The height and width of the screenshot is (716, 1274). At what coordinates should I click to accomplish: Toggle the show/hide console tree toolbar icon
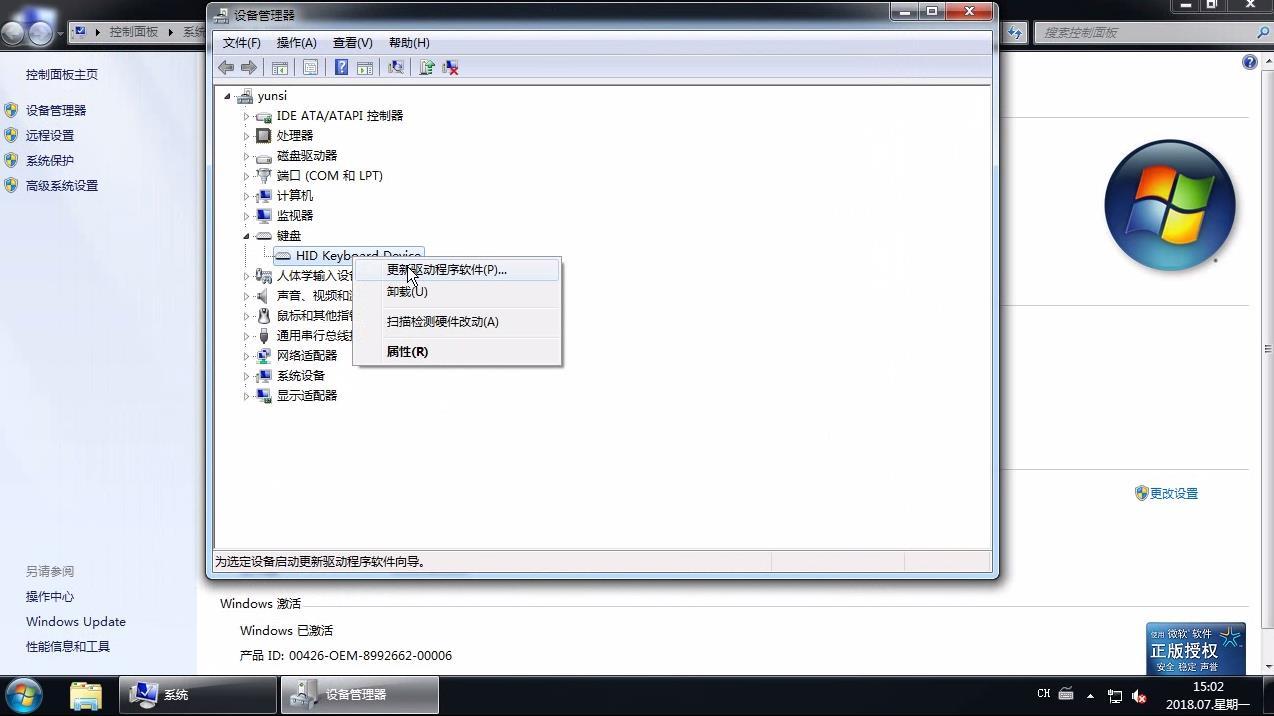point(280,67)
